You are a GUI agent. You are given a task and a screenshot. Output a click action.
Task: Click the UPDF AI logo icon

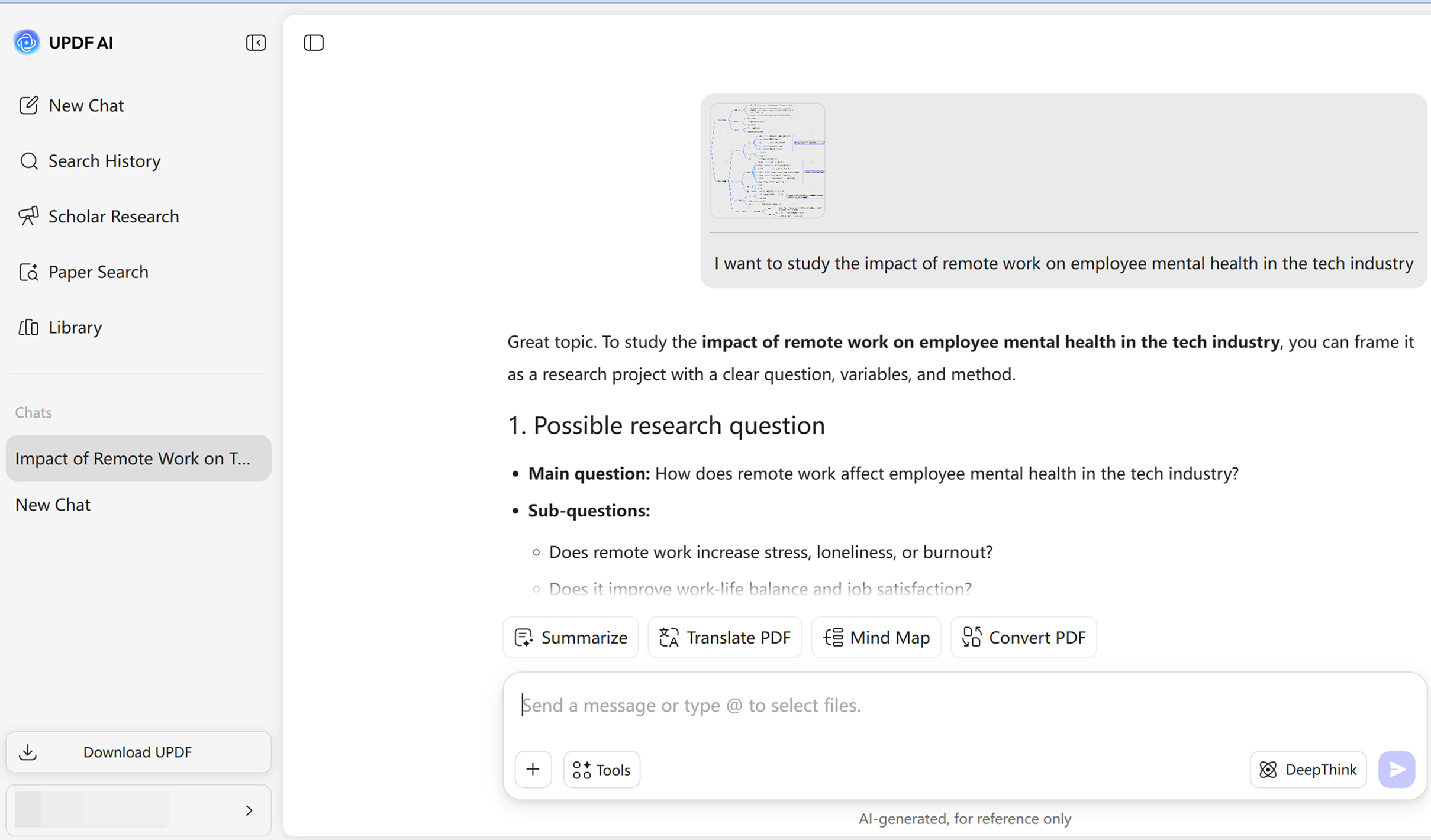pyautogui.click(x=27, y=42)
